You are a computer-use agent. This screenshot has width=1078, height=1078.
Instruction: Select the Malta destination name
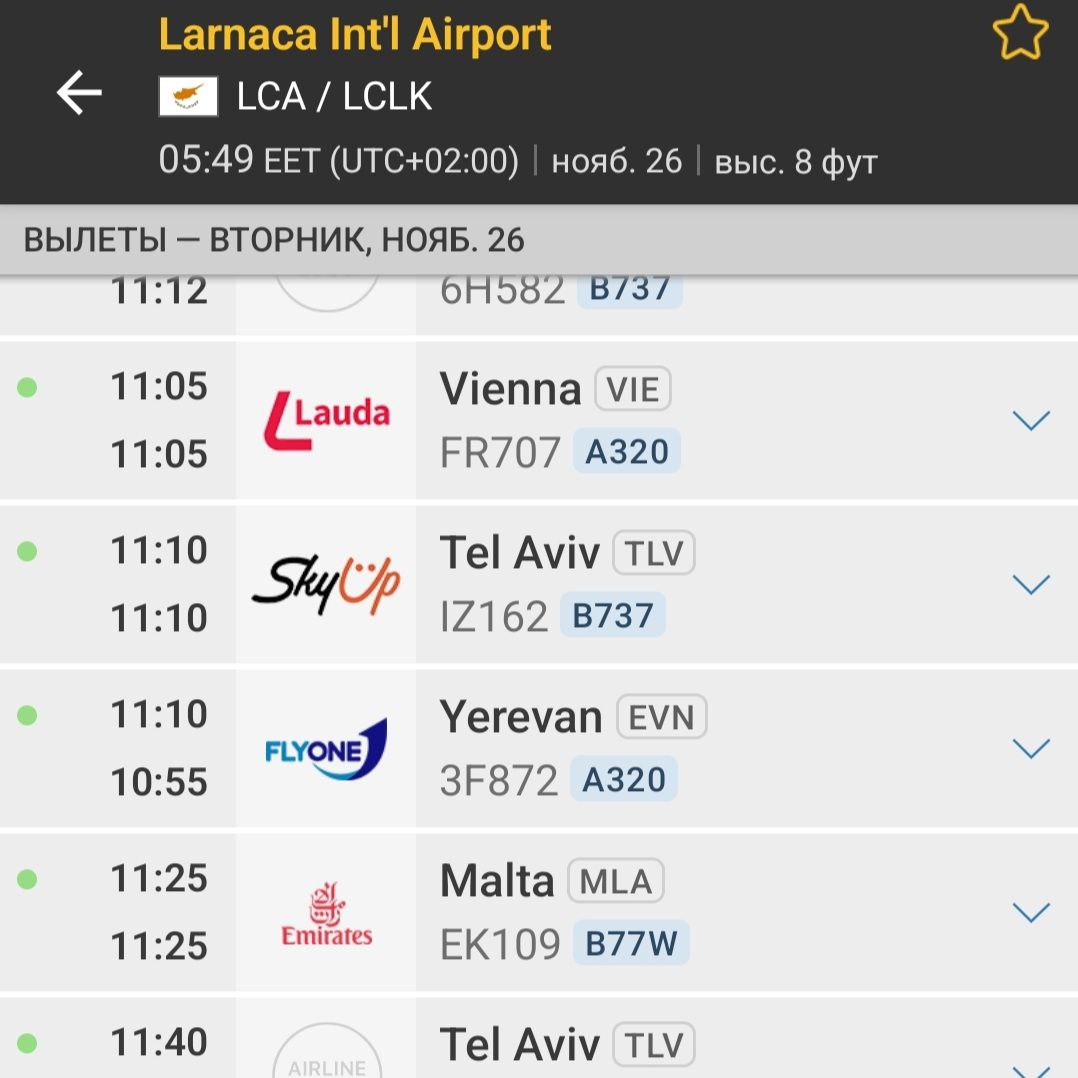click(497, 881)
